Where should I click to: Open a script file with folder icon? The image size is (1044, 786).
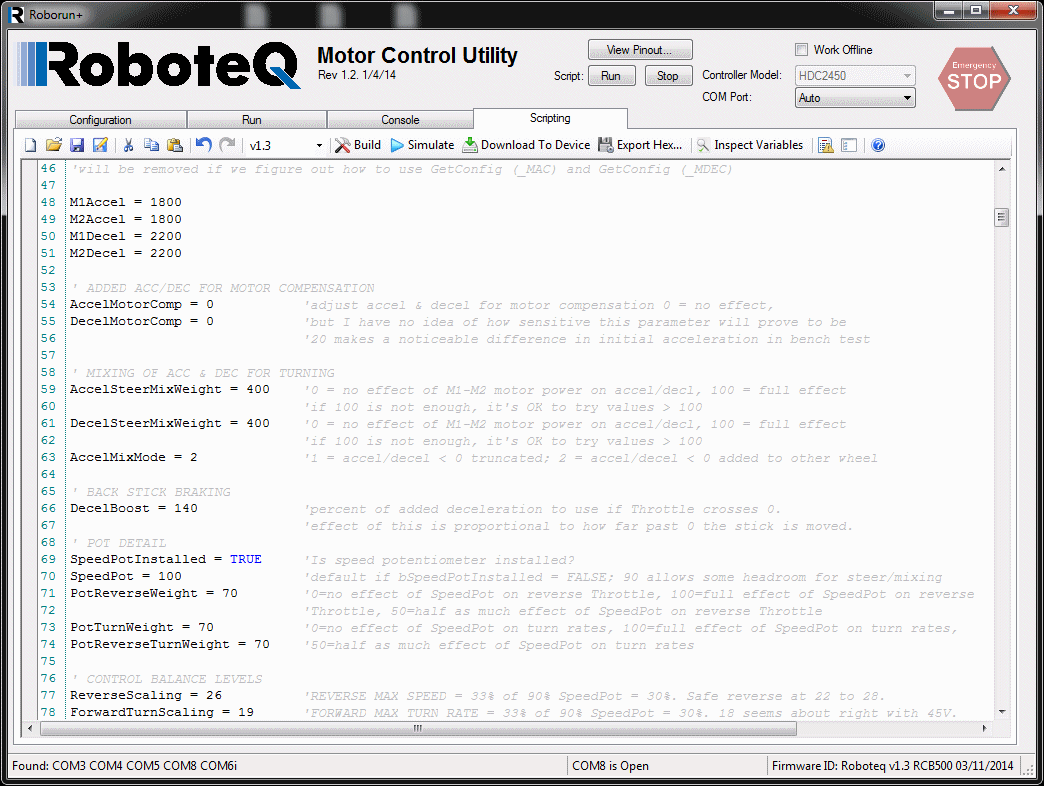coord(54,145)
